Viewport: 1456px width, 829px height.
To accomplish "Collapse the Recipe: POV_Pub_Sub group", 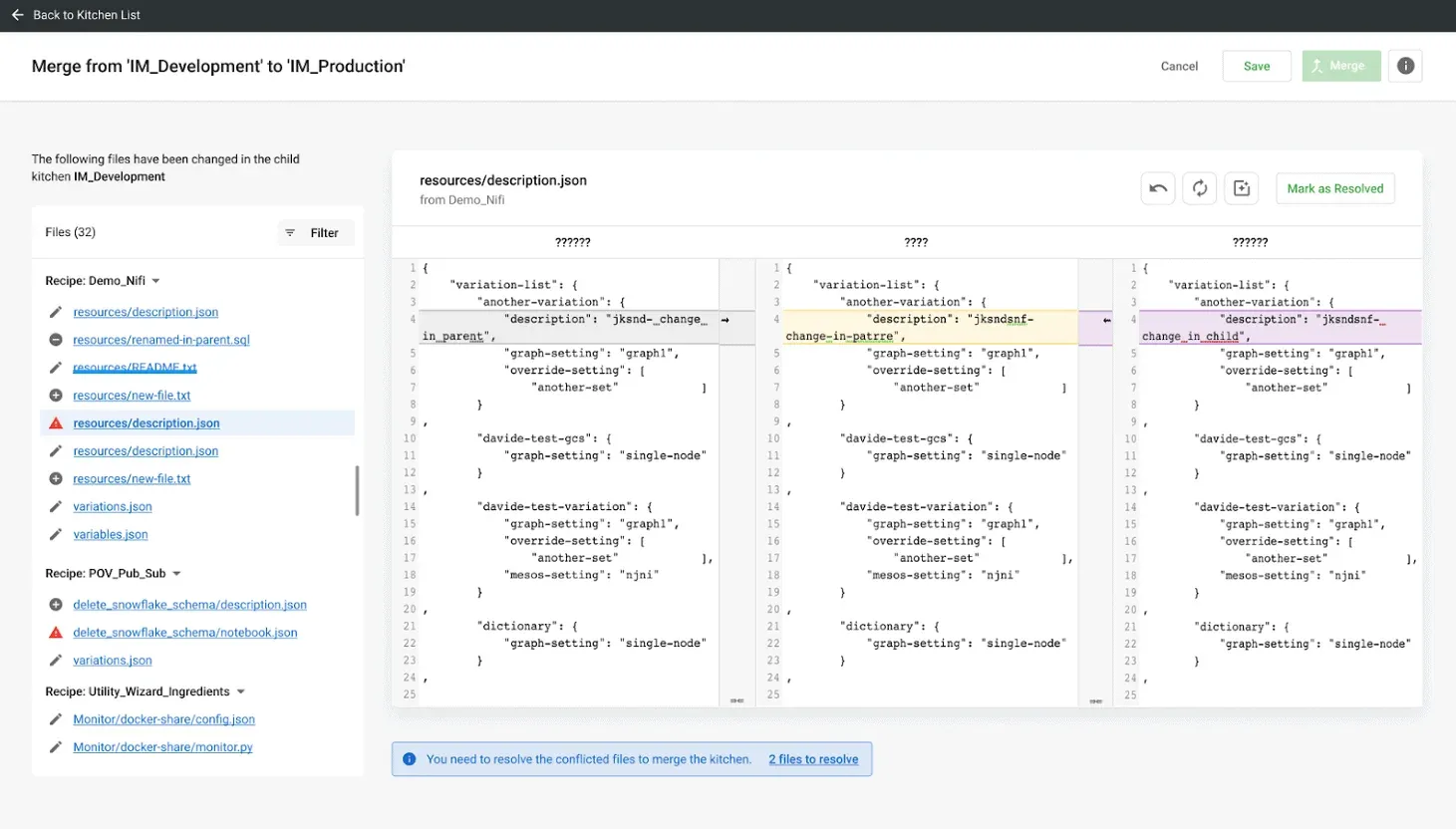I will pos(176,574).
